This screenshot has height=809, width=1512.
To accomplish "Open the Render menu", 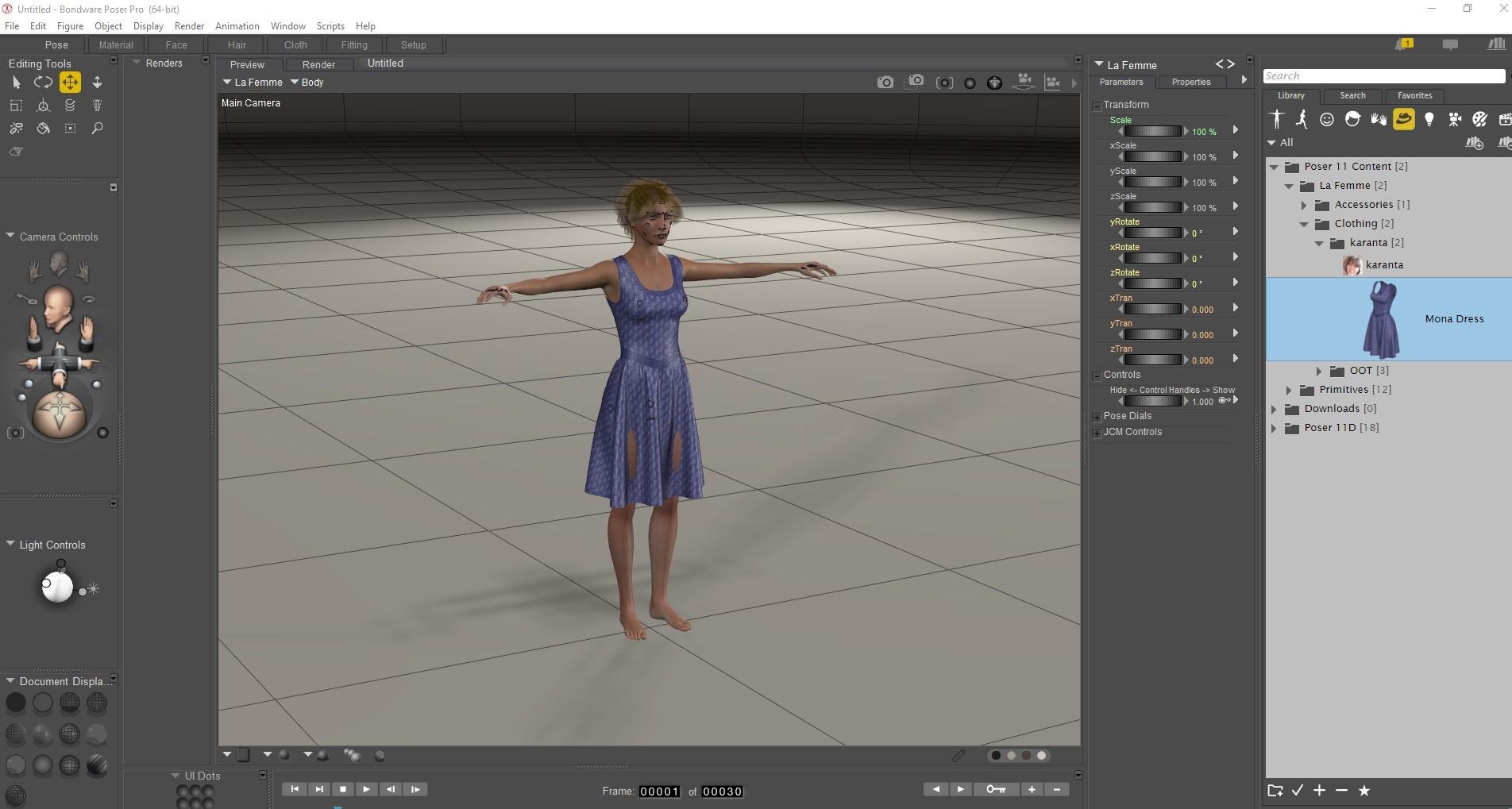I will (x=189, y=26).
